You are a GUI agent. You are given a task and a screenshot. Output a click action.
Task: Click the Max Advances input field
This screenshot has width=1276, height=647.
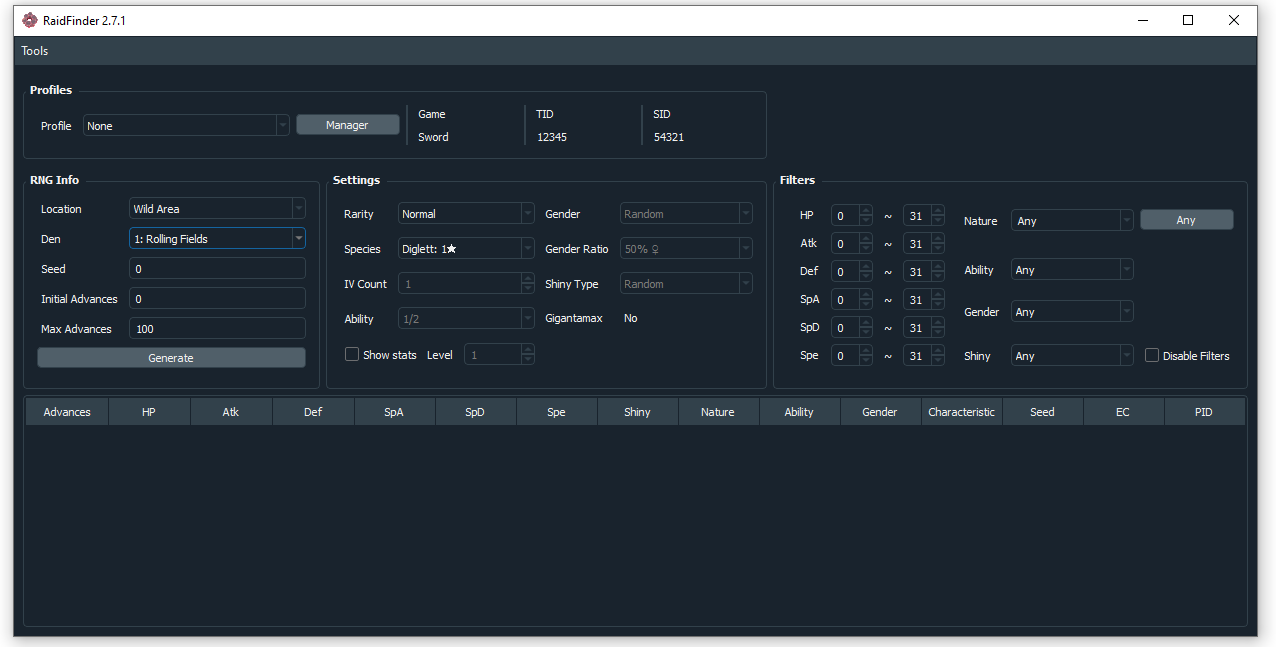217,329
